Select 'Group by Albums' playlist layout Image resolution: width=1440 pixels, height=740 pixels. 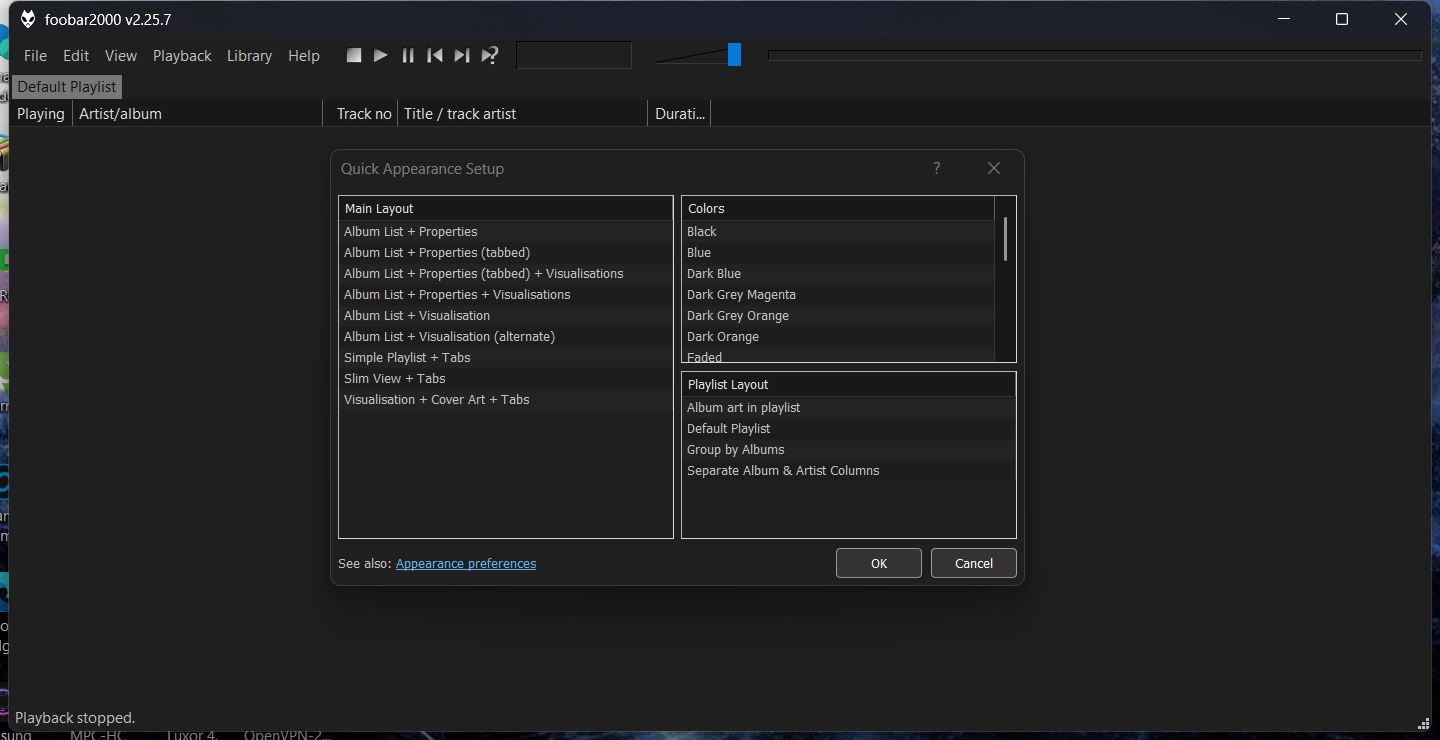849,450
